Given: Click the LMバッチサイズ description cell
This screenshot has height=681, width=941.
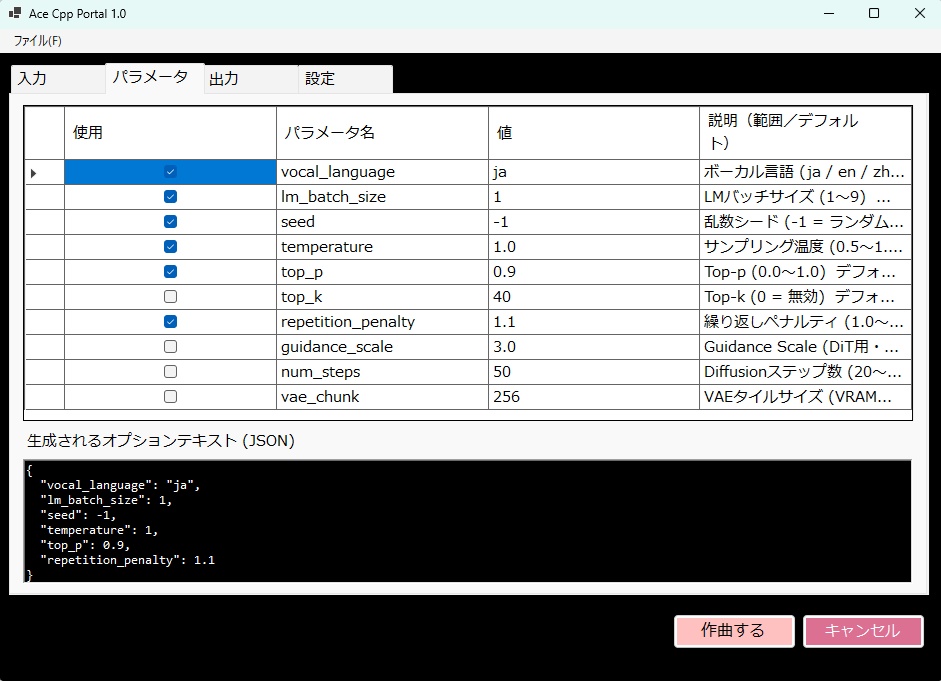Looking at the screenshot, I should click(x=805, y=197).
